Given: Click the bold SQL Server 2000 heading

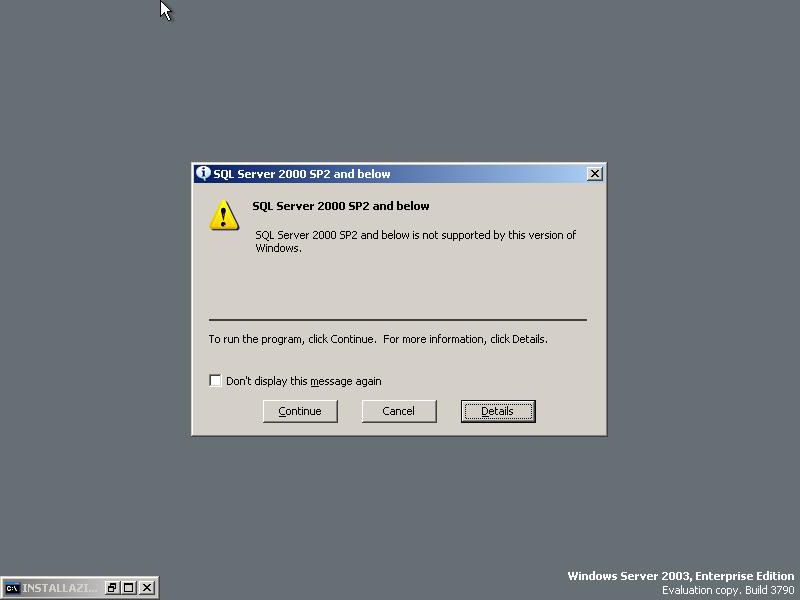Looking at the screenshot, I should coord(341,206).
